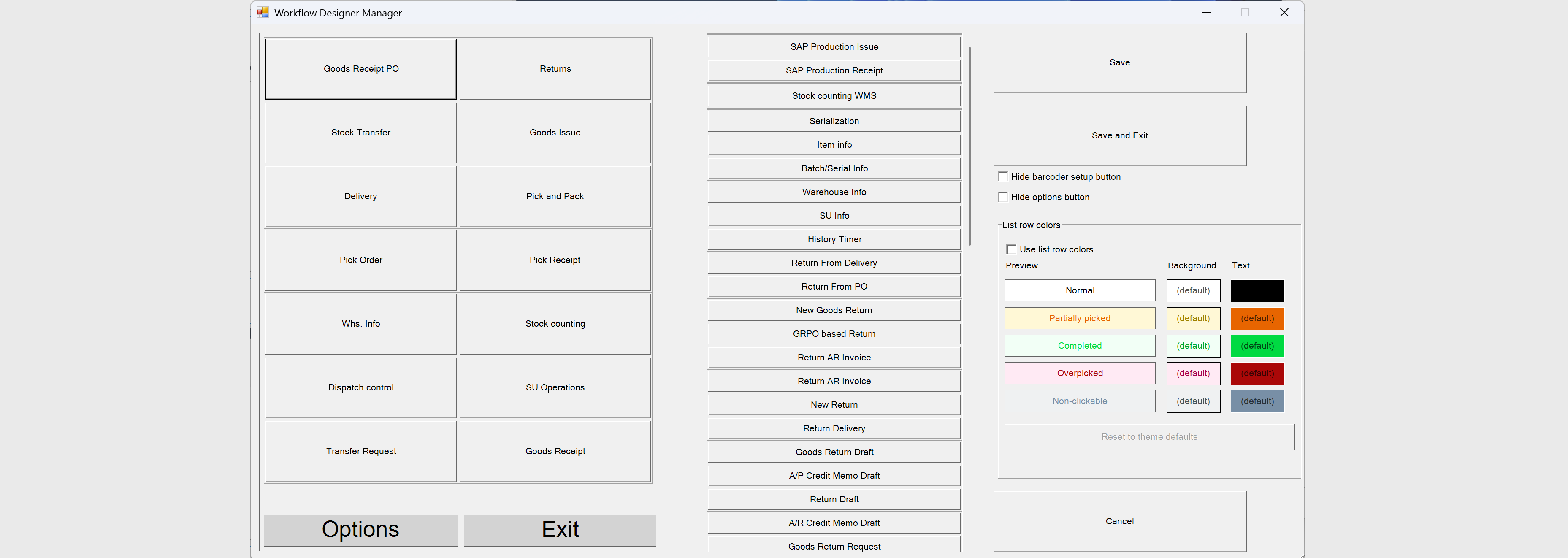The image size is (1568, 558).
Task: Click the Transfer Request tile
Action: (361, 451)
